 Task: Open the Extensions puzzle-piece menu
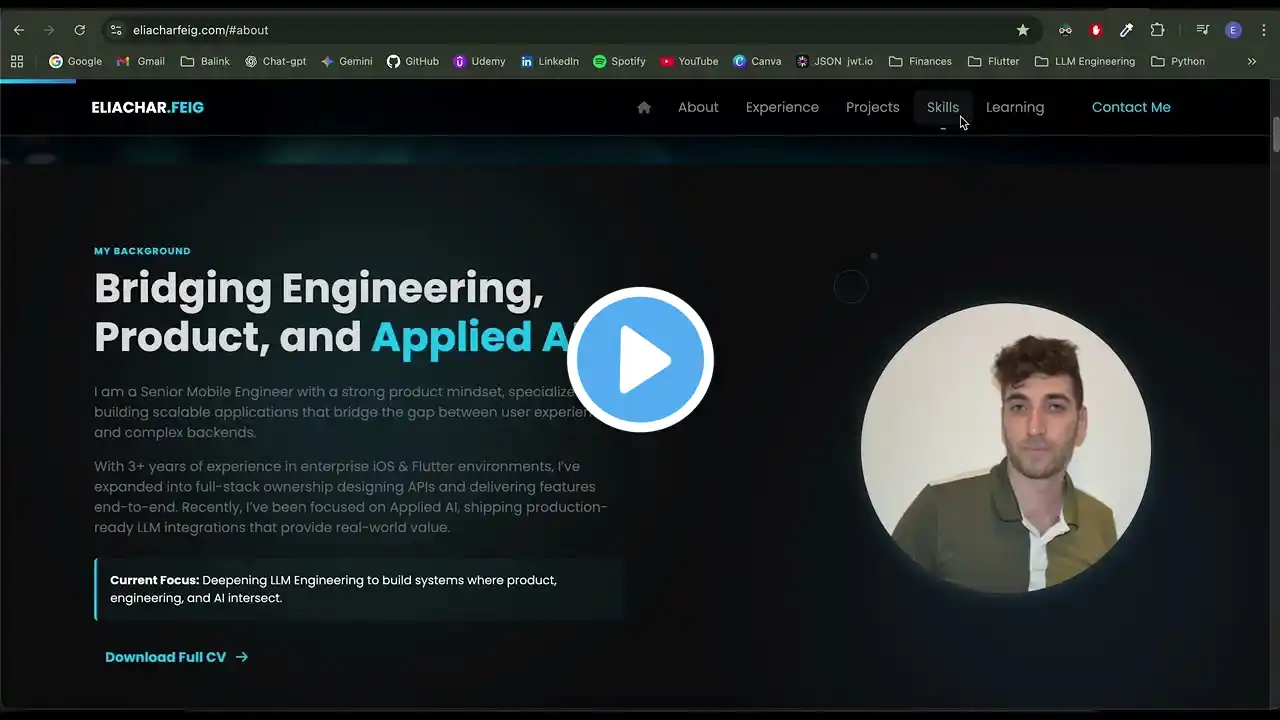tap(1157, 30)
